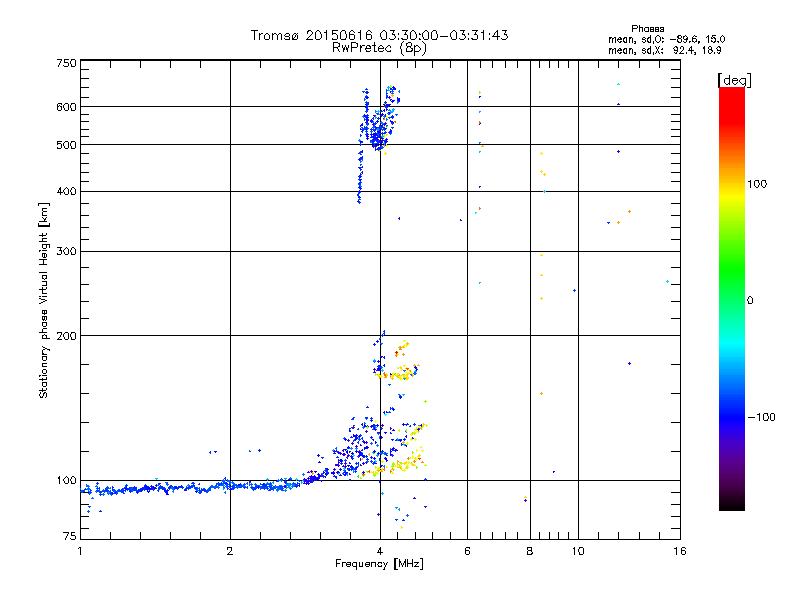Screen dimensions: 800x600
Task: Click the 'Frequency [MHz]' x-axis label
Action: click(x=379, y=564)
